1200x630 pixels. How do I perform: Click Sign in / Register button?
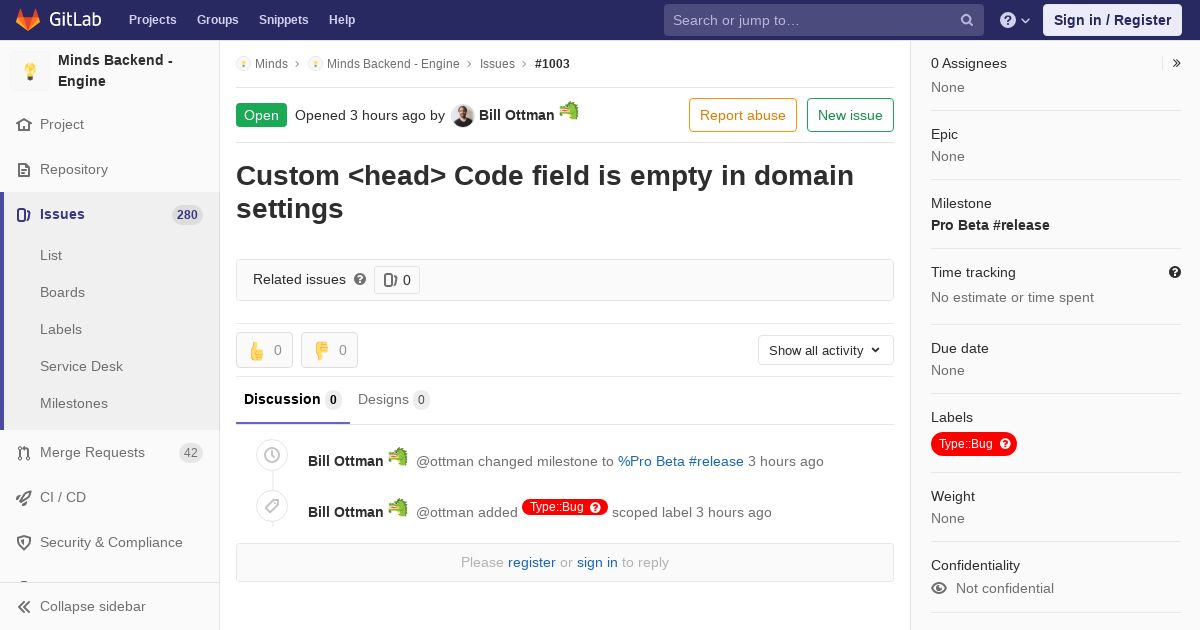(1112, 20)
